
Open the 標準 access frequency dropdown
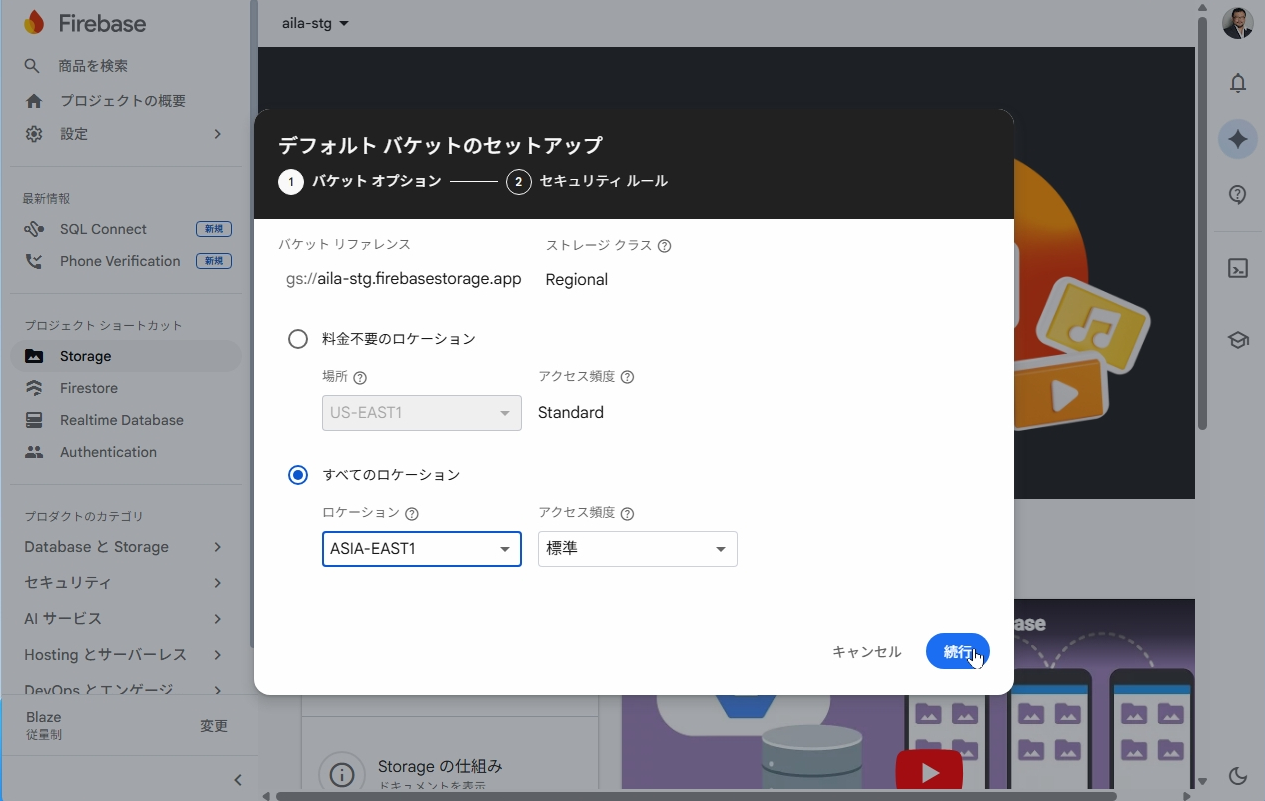637,549
